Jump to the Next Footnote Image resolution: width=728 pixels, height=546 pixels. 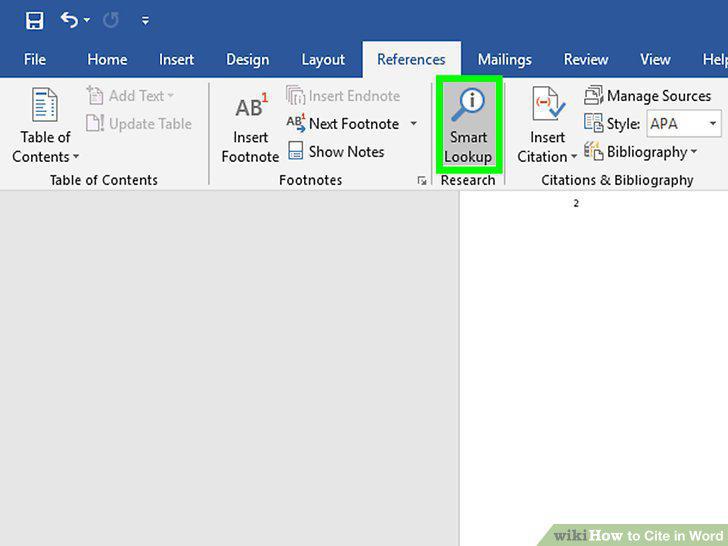pos(343,124)
